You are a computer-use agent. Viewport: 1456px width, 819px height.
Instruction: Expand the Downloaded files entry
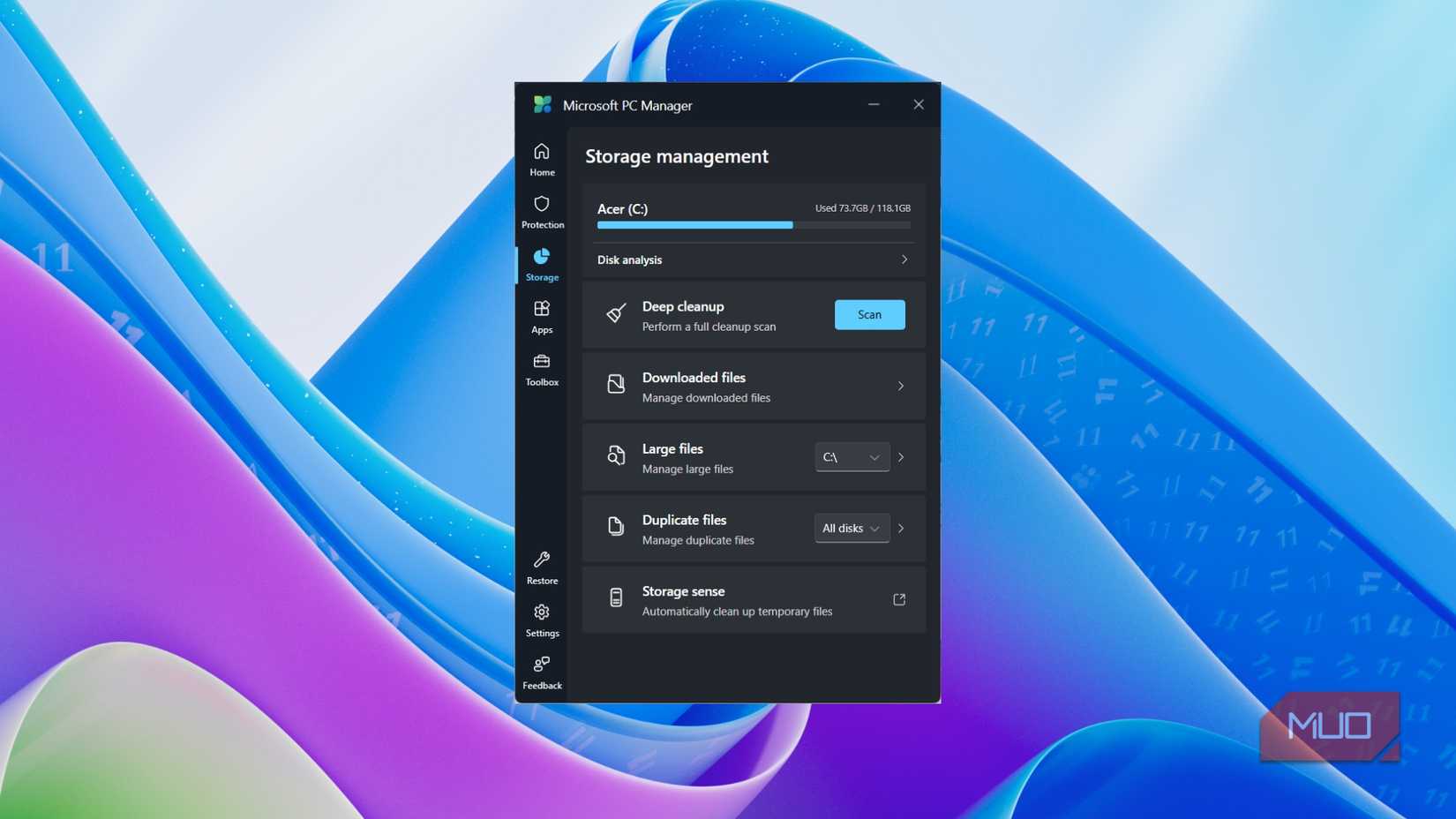[x=901, y=386]
